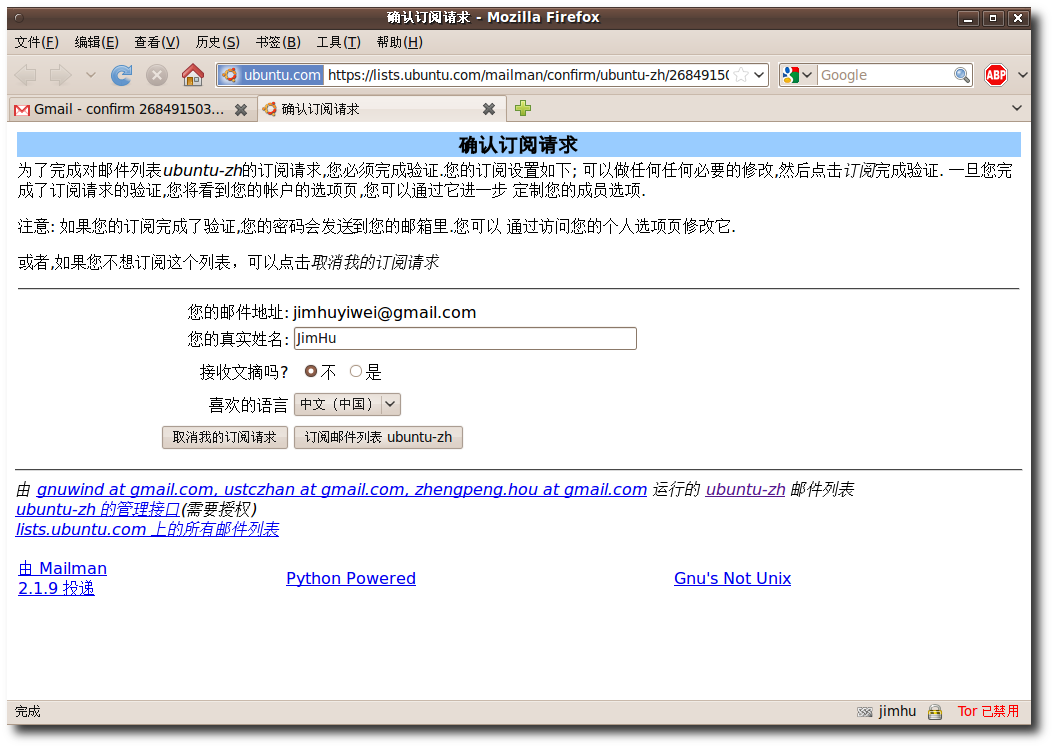The height and width of the screenshot is (748, 1054).
Task: Open the search engine selector dropdown
Action: [797, 75]
